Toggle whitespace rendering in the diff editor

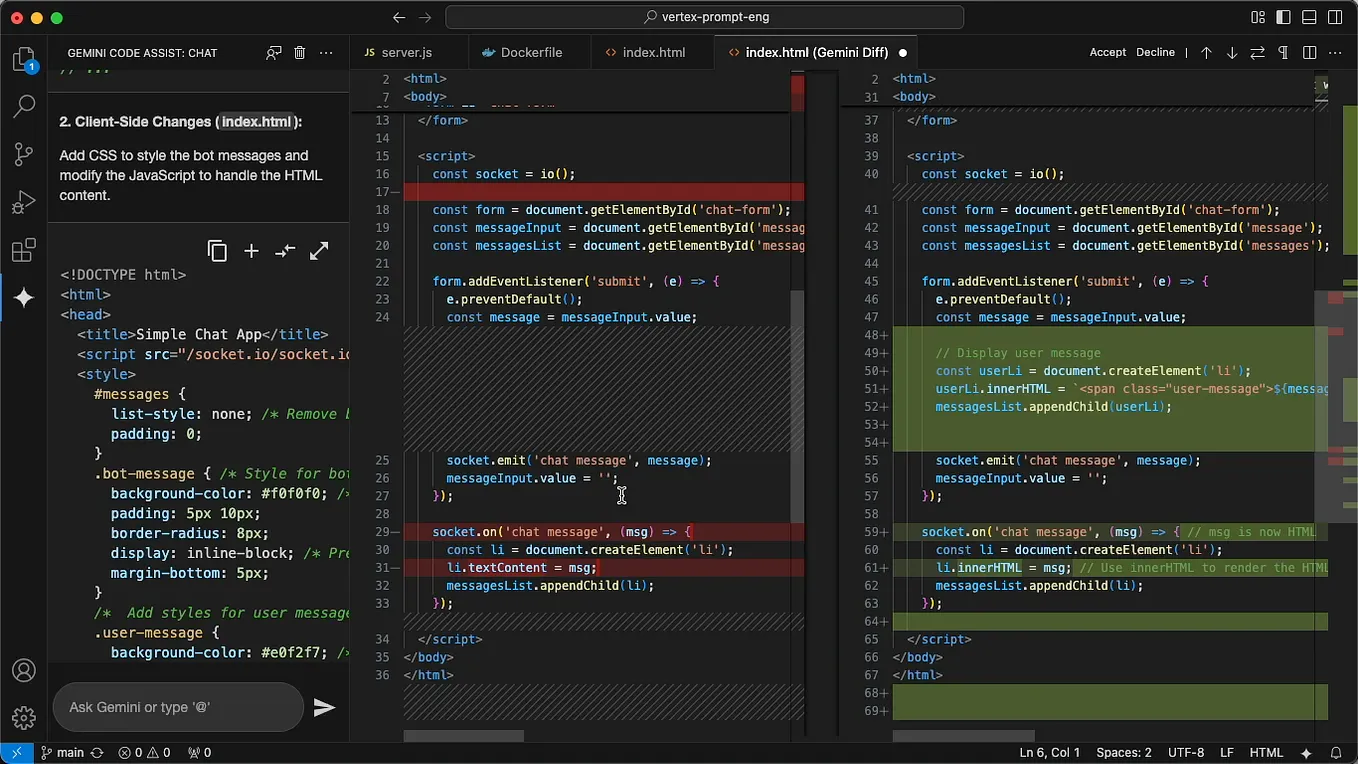coord(1283,52)
